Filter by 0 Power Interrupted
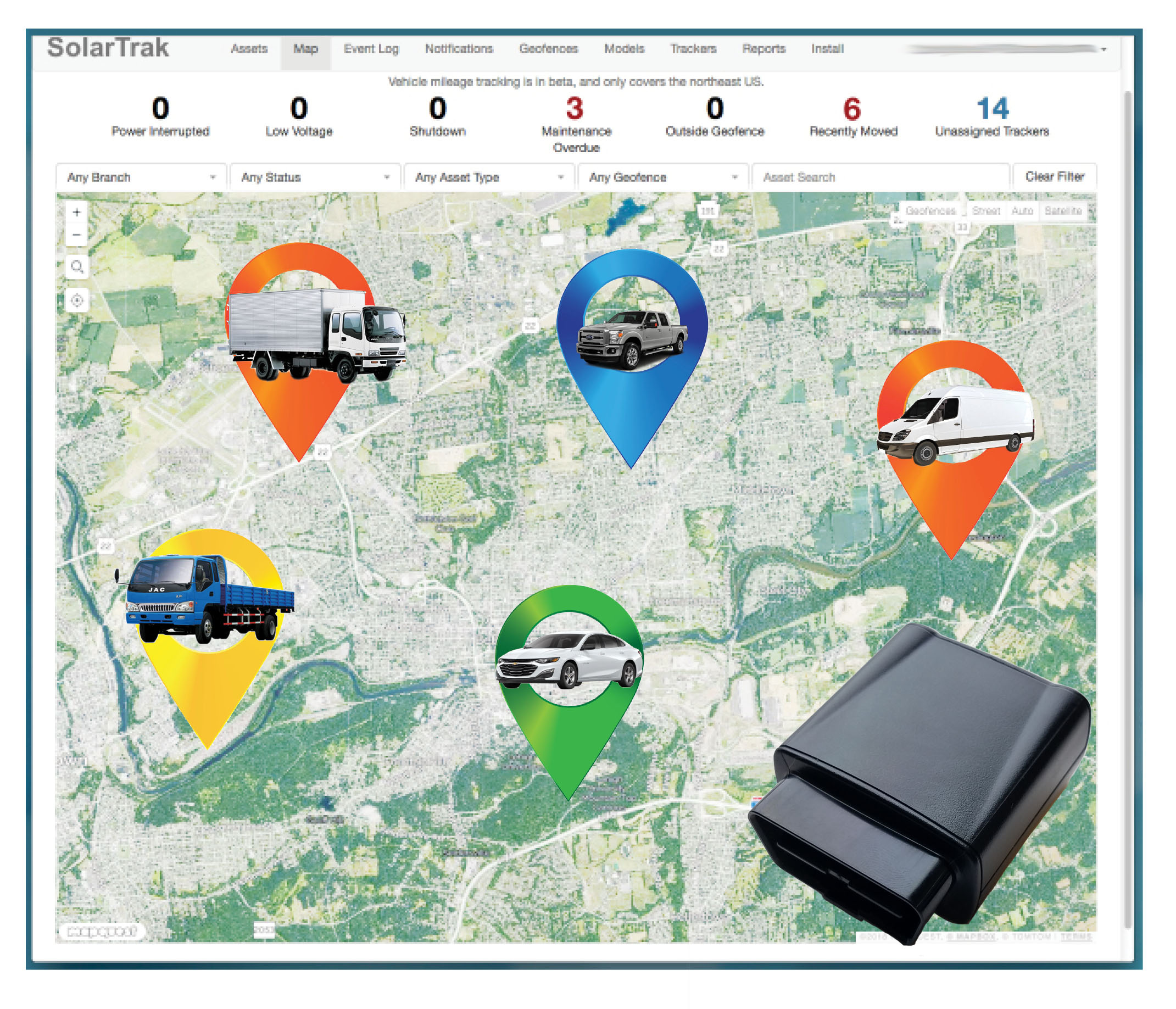Image resolution: width=1176 pixels, height=1009 pixels. [160, 117]
